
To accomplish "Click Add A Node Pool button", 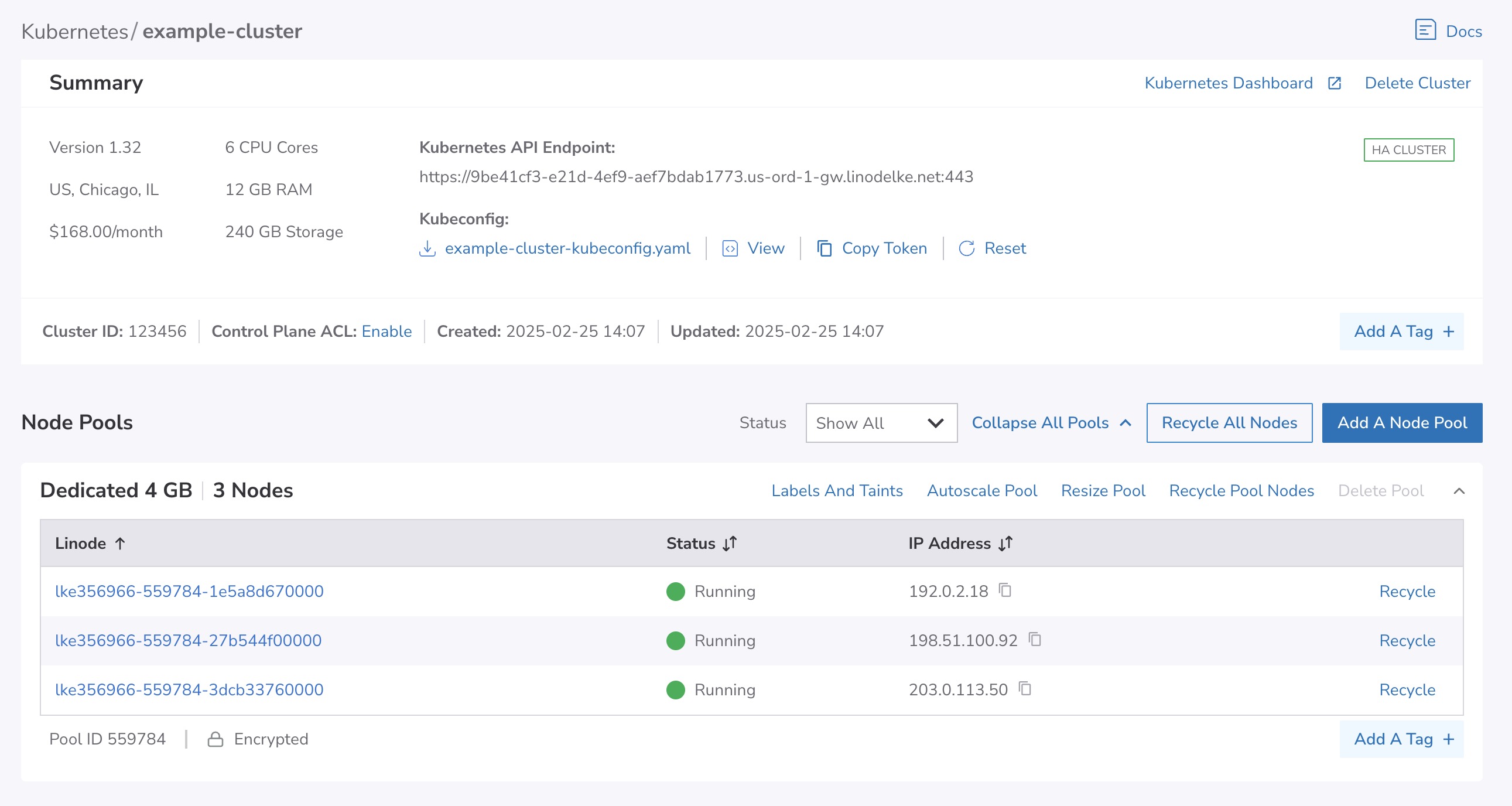I will [1402, 423].
